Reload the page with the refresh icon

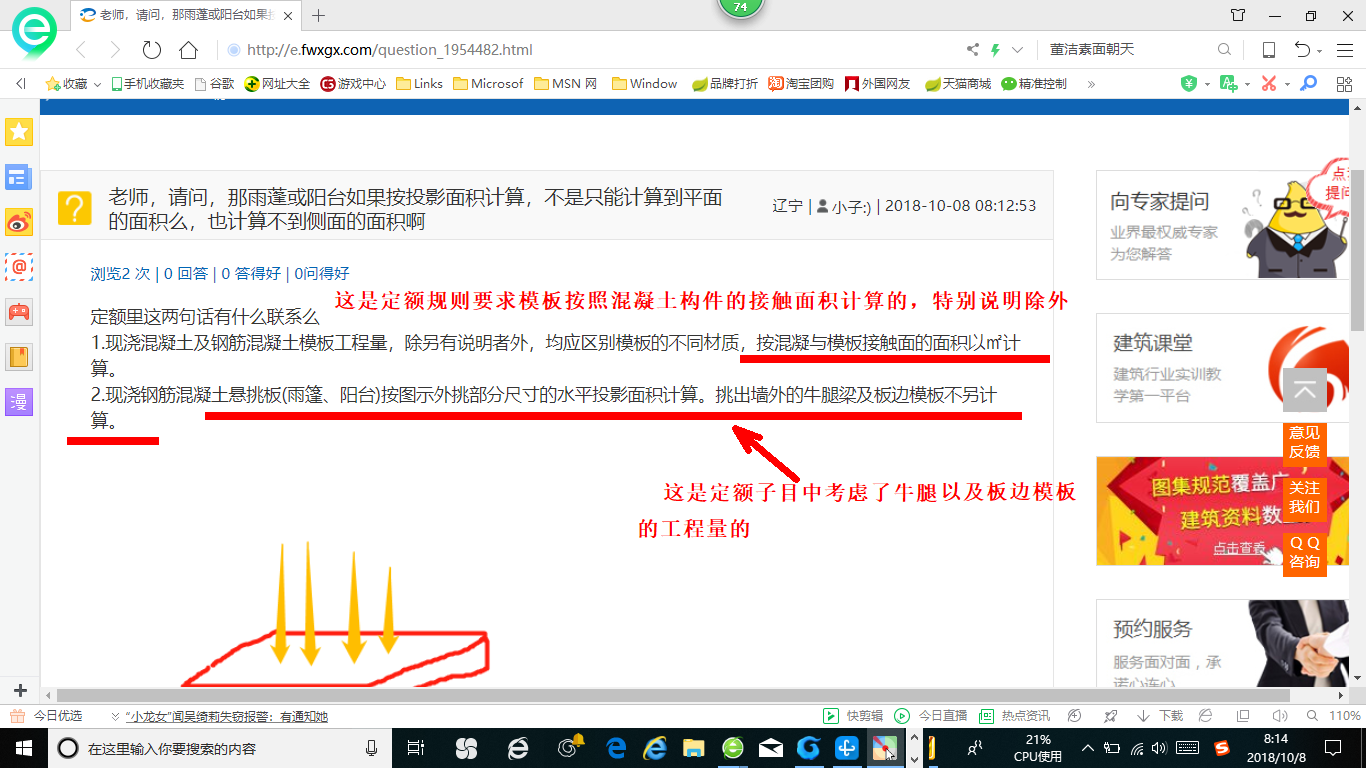point(152,50)
